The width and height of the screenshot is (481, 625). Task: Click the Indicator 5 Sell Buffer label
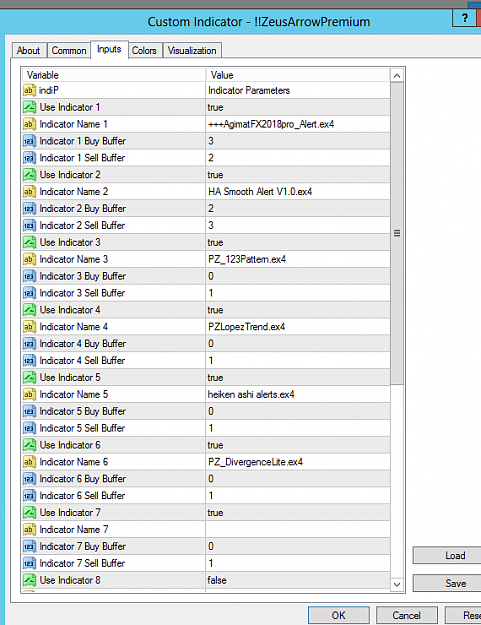tap(82, 428)
